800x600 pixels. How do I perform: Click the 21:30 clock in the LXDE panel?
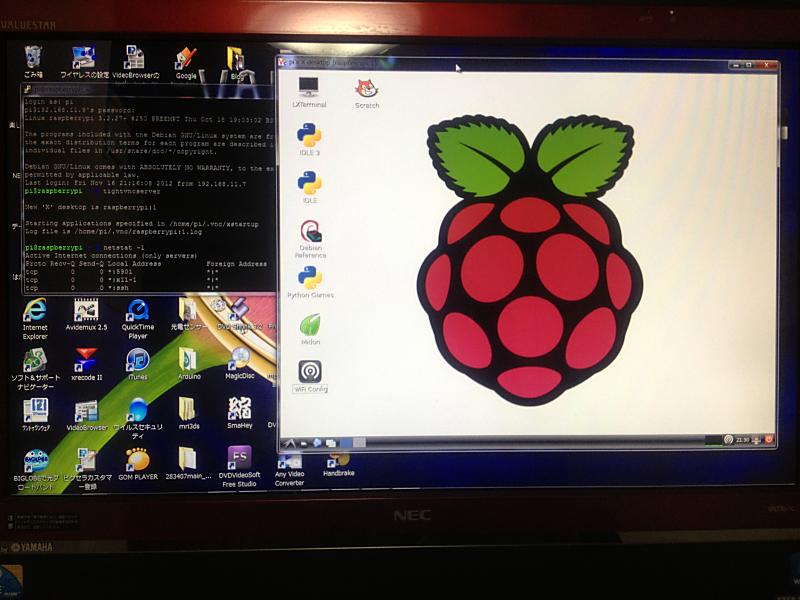point(743,440)
